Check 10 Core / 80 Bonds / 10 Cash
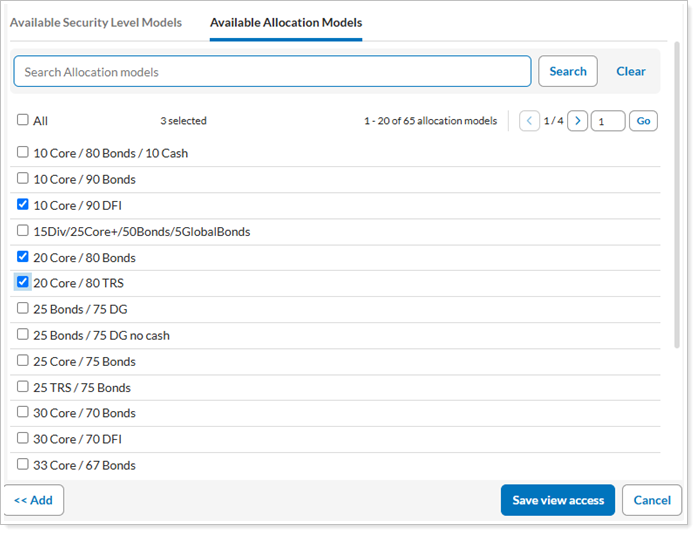 pyautogui.click(x=23, y=152)
